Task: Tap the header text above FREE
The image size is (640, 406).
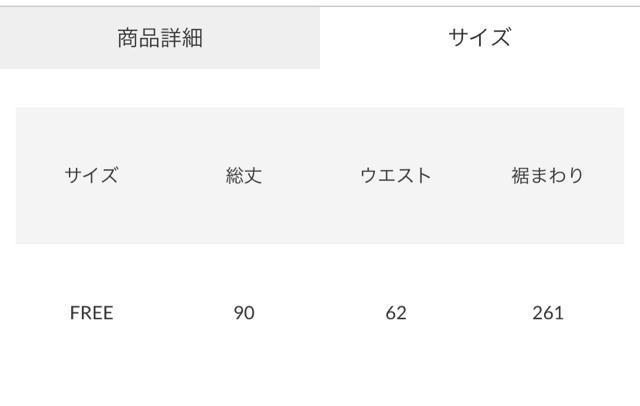Action: [92, 176]
